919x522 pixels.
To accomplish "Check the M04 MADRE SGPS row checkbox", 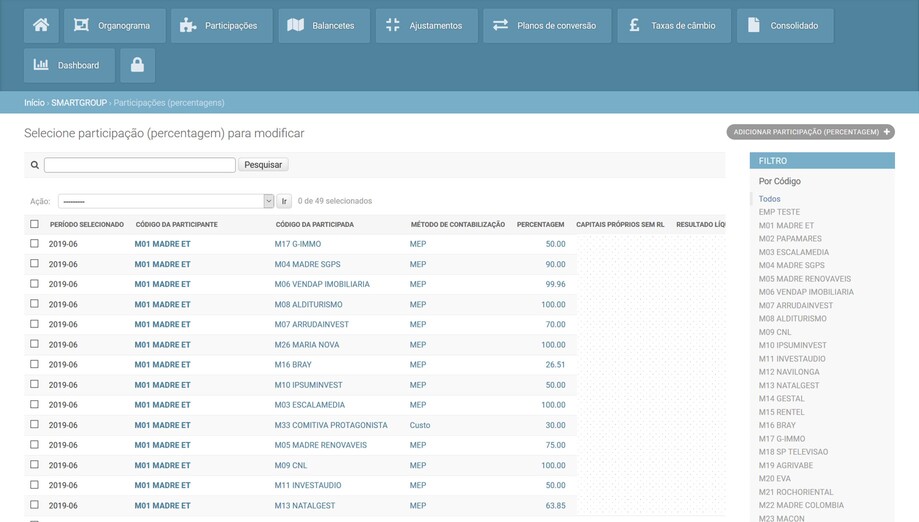I will (x=35, y=264).
